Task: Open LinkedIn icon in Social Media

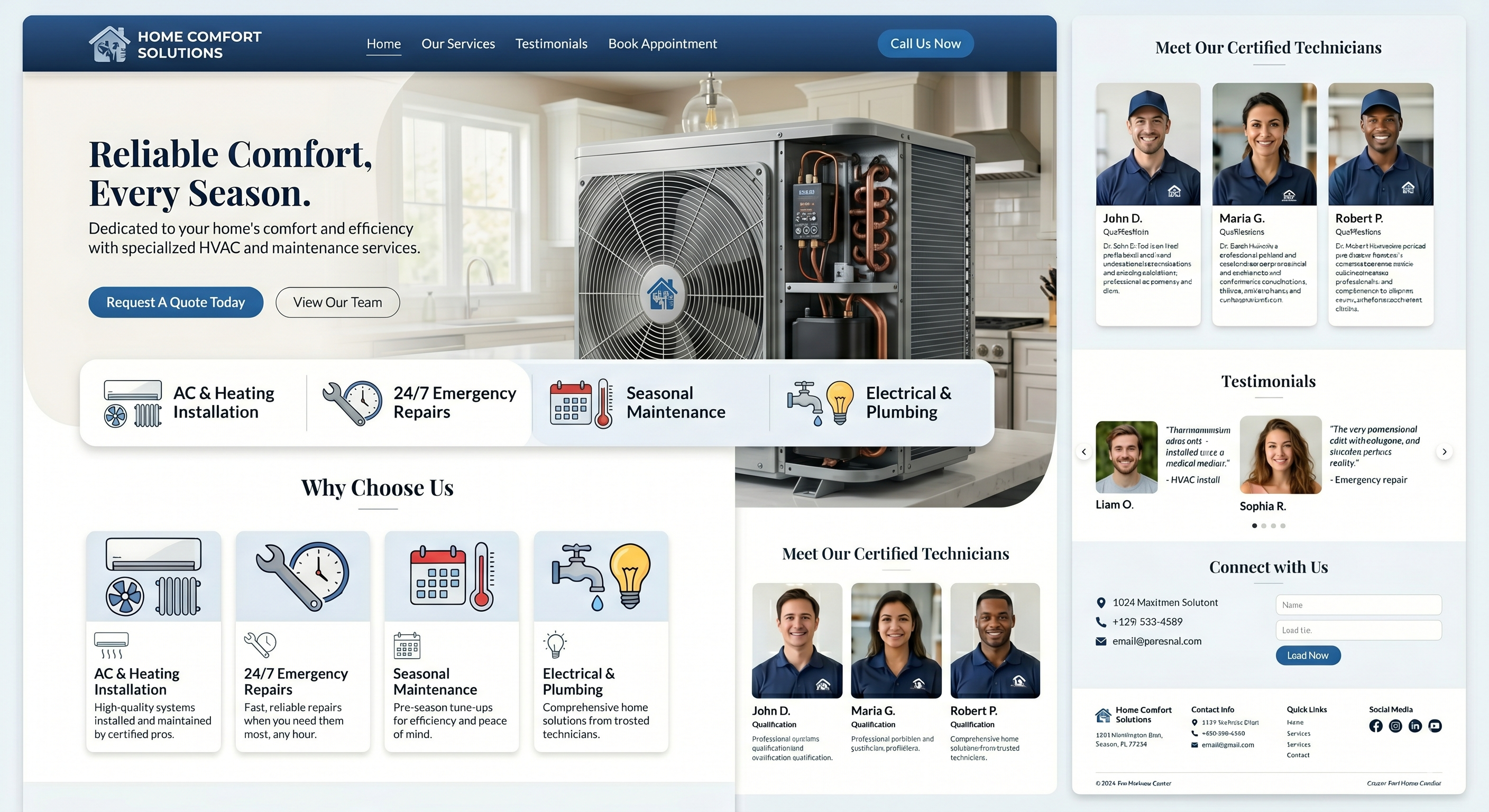Action: click(x=1415, y=726)
